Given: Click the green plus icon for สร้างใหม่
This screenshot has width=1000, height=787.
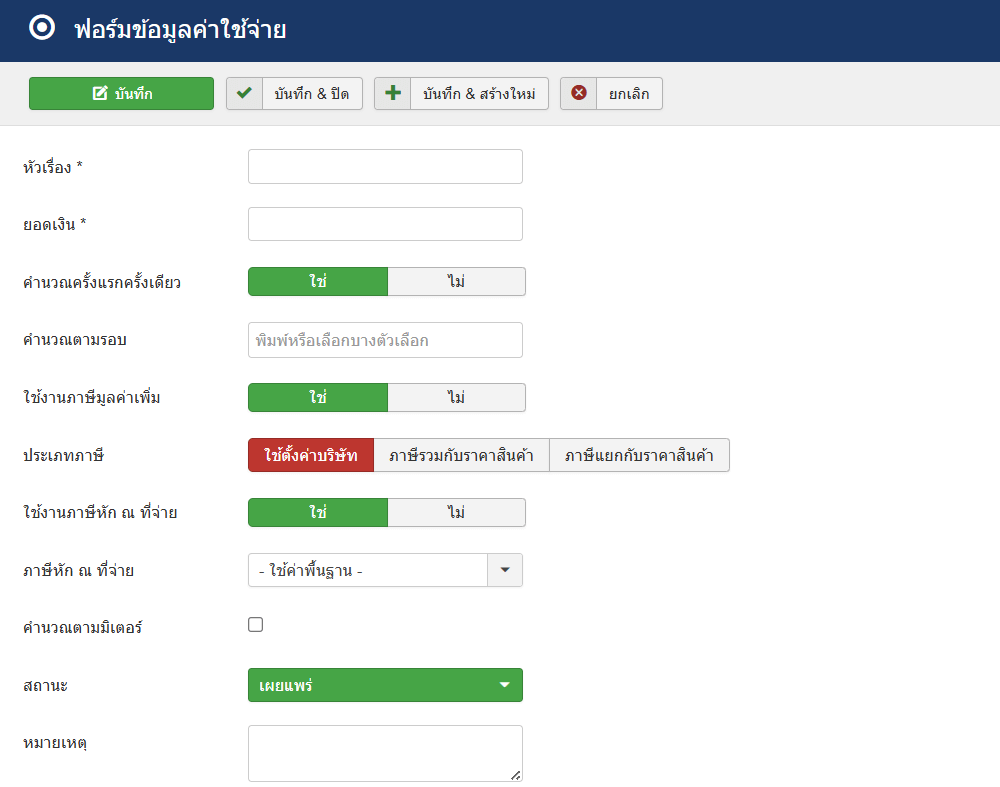Looking at the screenshot, I should click(393, 93).
